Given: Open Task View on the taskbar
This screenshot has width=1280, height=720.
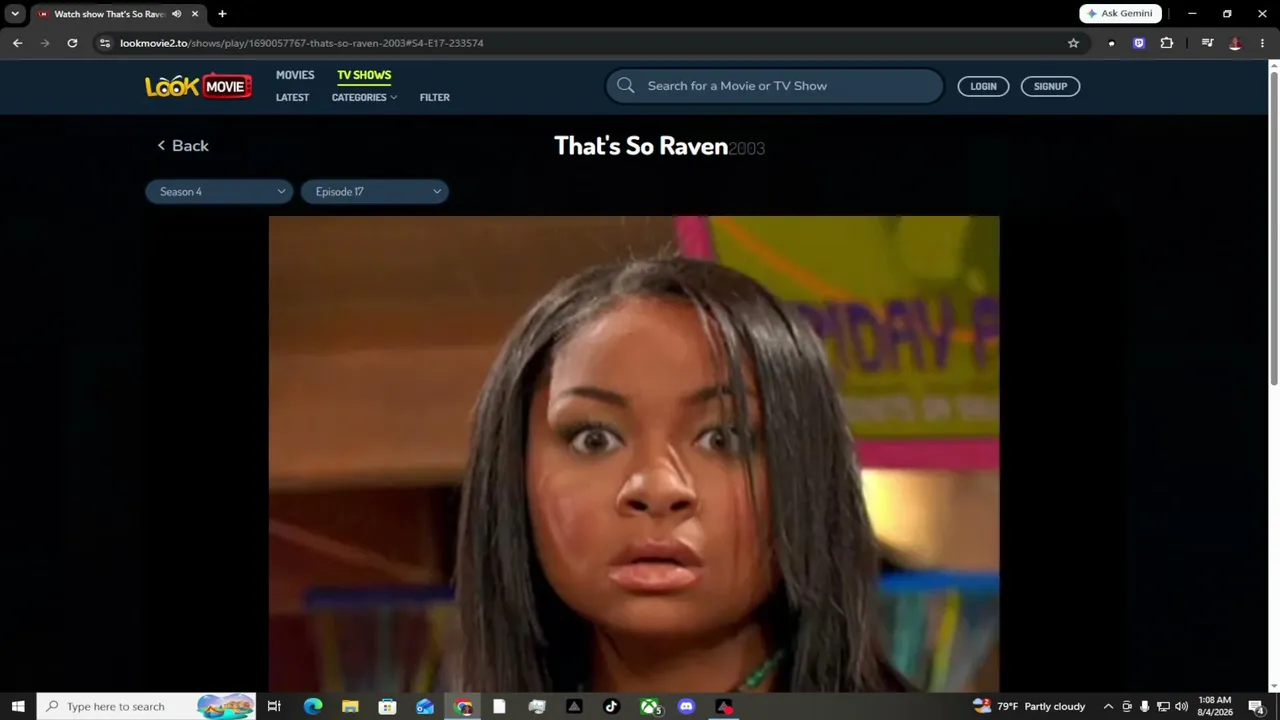Looking at the screenshot, I should point(274,706).
